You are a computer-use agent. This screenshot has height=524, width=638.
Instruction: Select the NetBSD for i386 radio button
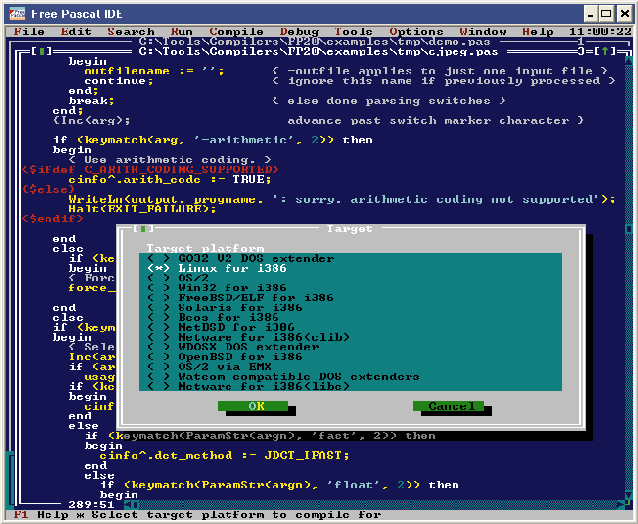click(x=159, y=327)
